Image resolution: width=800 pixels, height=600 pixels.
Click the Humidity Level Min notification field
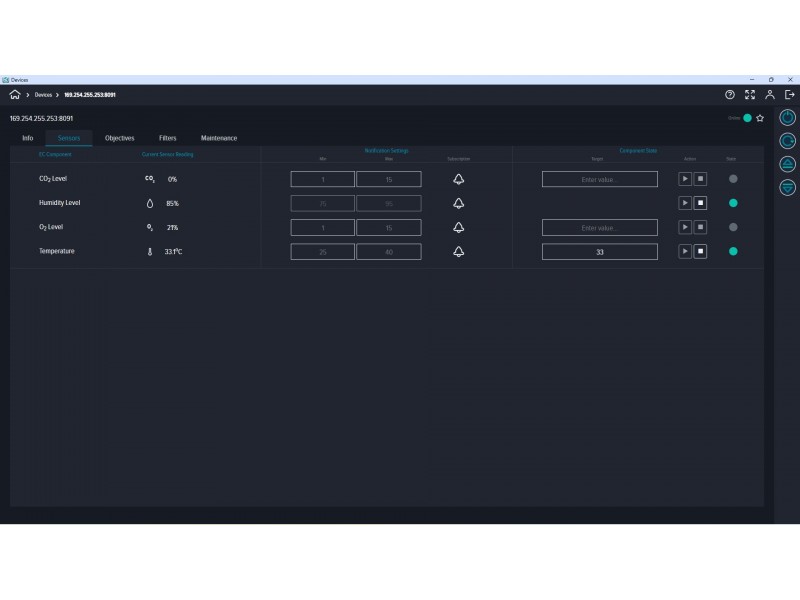[x=322, y=203]
